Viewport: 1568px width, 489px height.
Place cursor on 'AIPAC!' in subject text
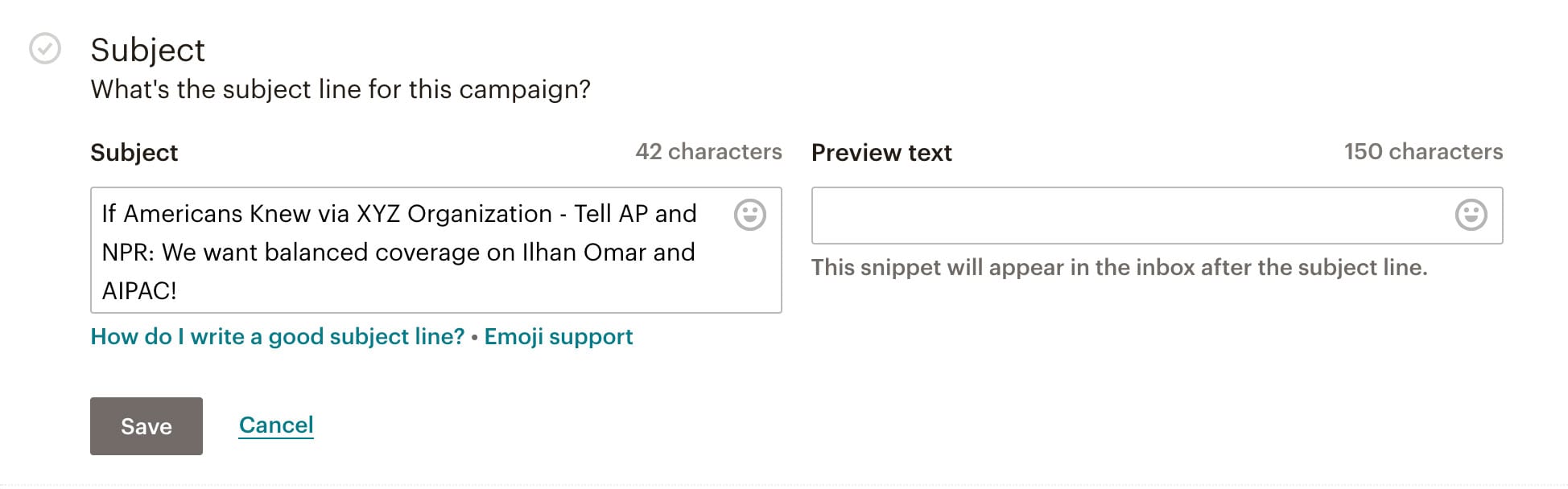pyautogui.click(x=138, y=290)
